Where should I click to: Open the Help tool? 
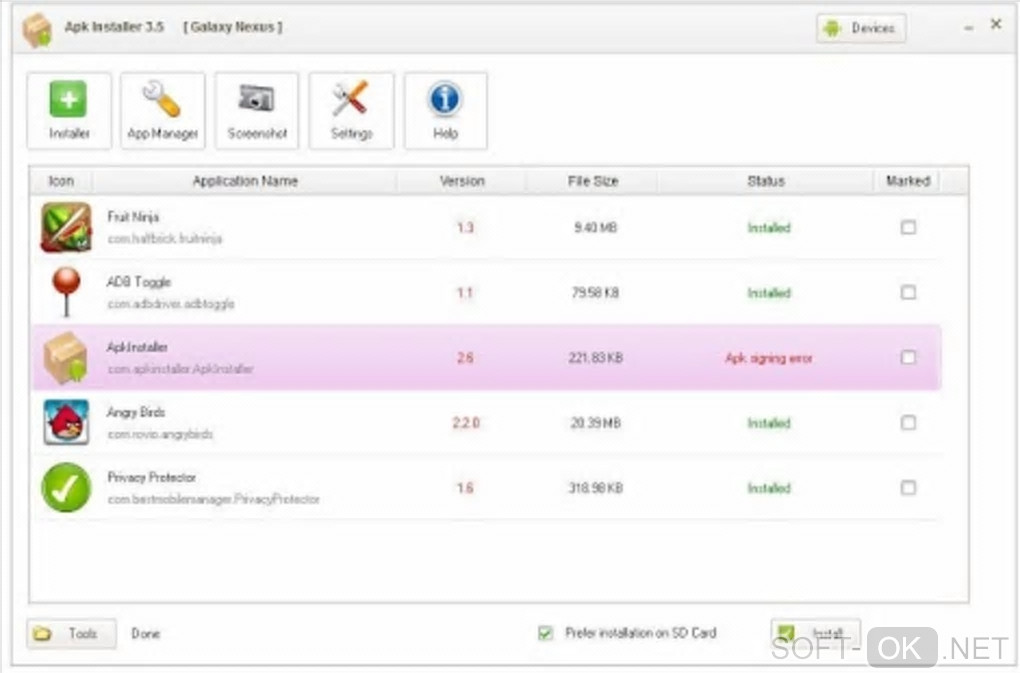[x=446, y=111]
